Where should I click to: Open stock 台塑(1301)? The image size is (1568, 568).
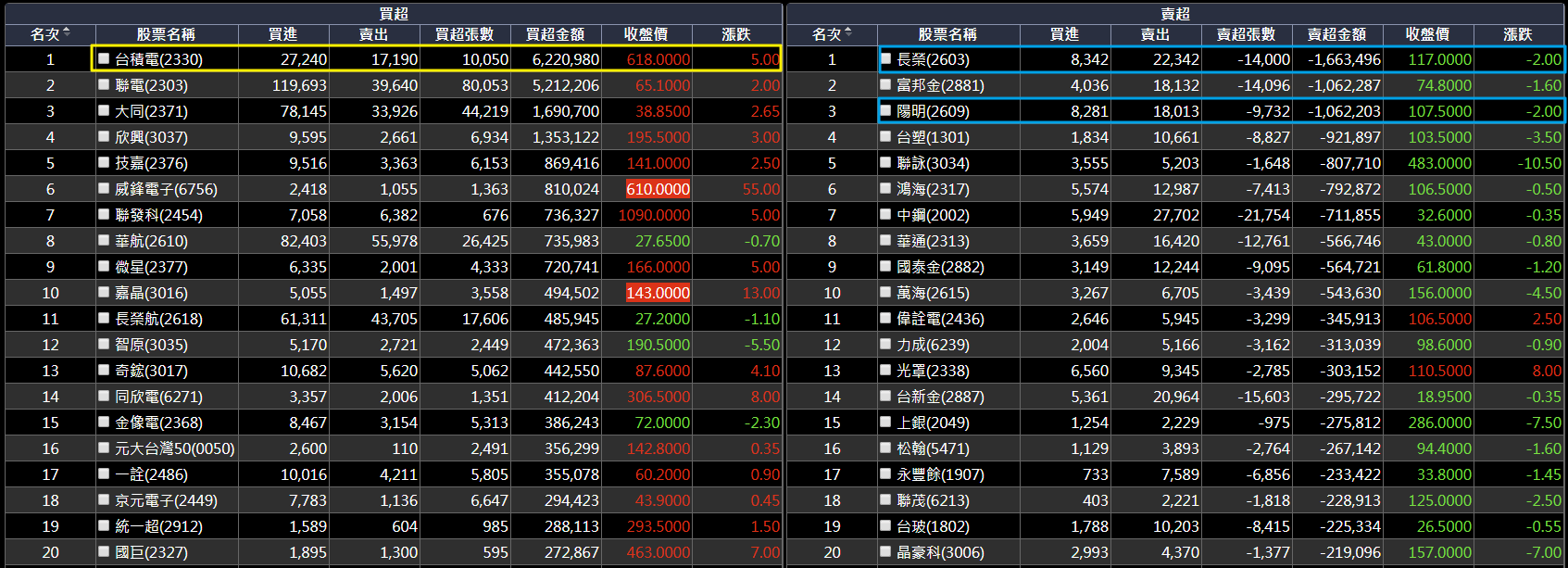933,137
